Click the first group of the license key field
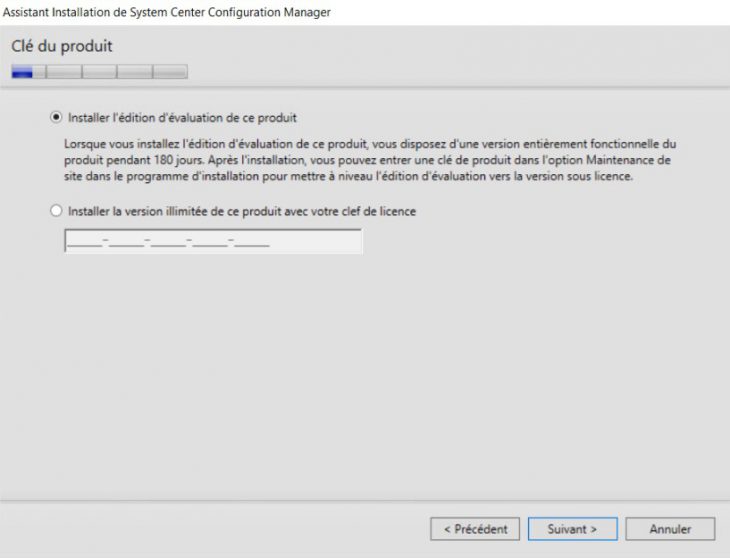 [x=84, y=241]
